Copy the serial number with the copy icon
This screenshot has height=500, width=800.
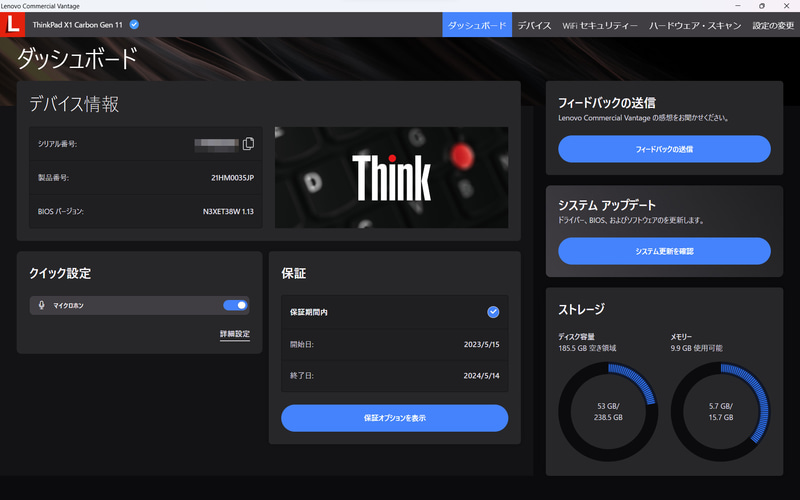248,144
